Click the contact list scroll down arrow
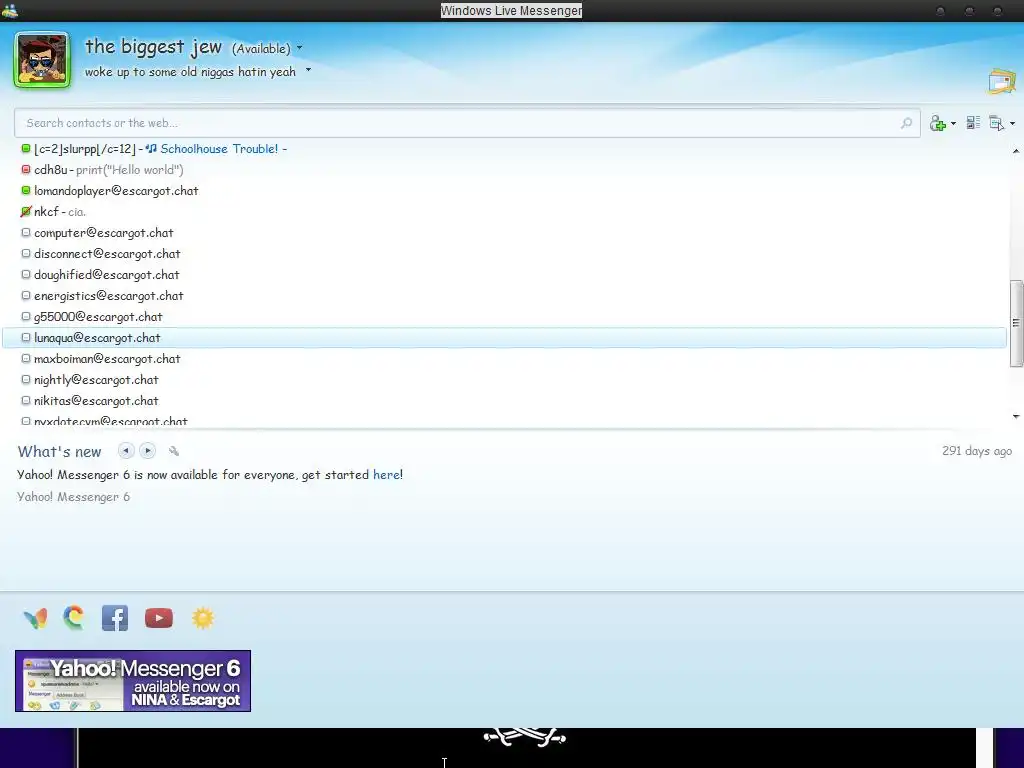 [x=1016, y=416]
